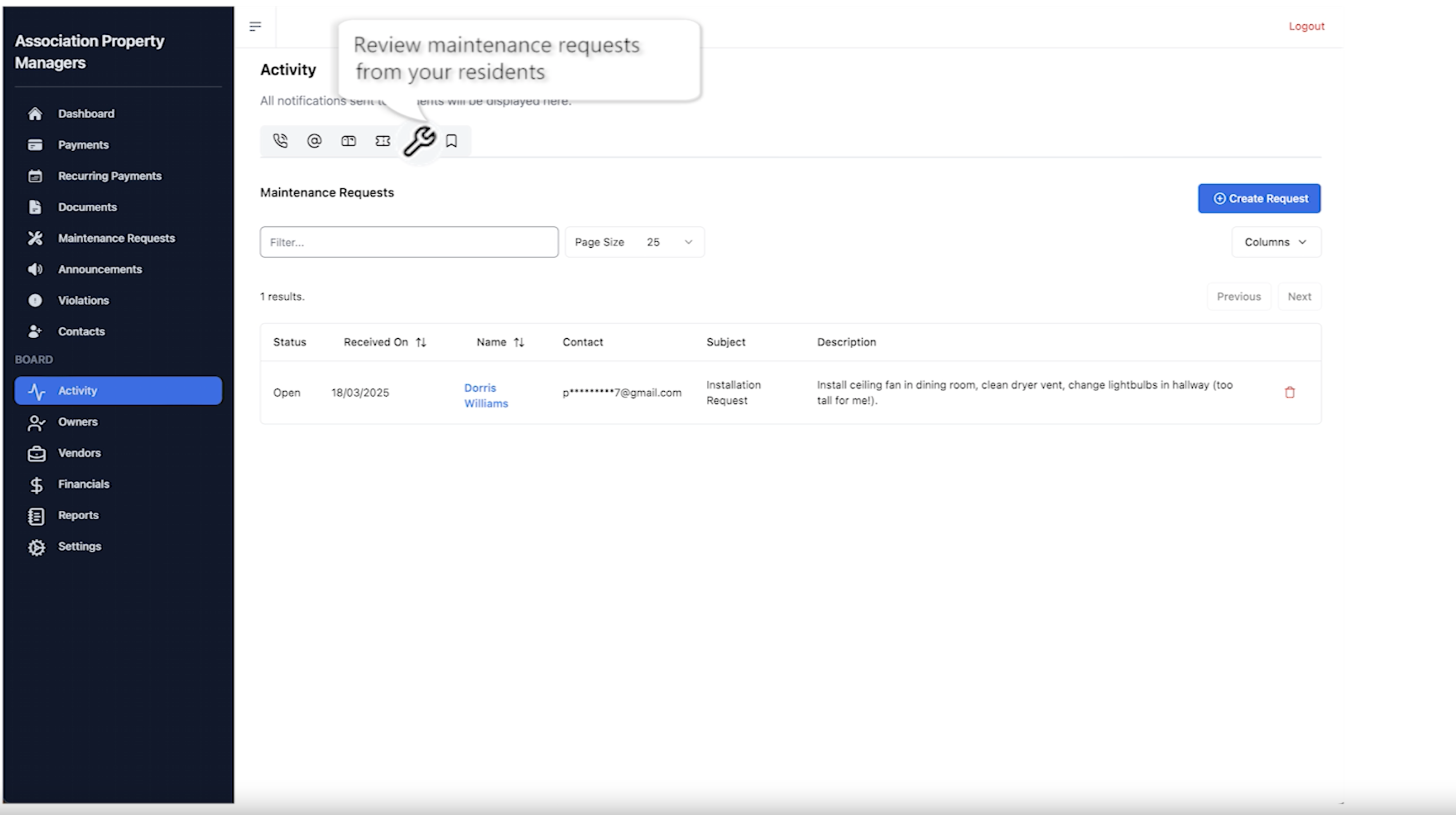
Task: Click the Create Request button
Action: 1258,199
